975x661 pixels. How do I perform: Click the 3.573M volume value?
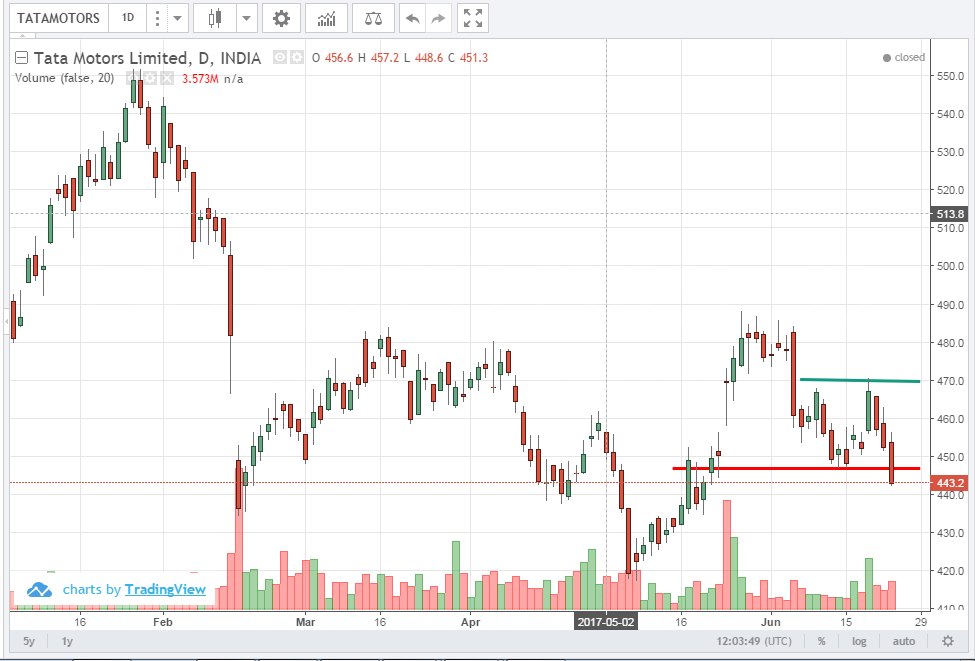(200, 79)
